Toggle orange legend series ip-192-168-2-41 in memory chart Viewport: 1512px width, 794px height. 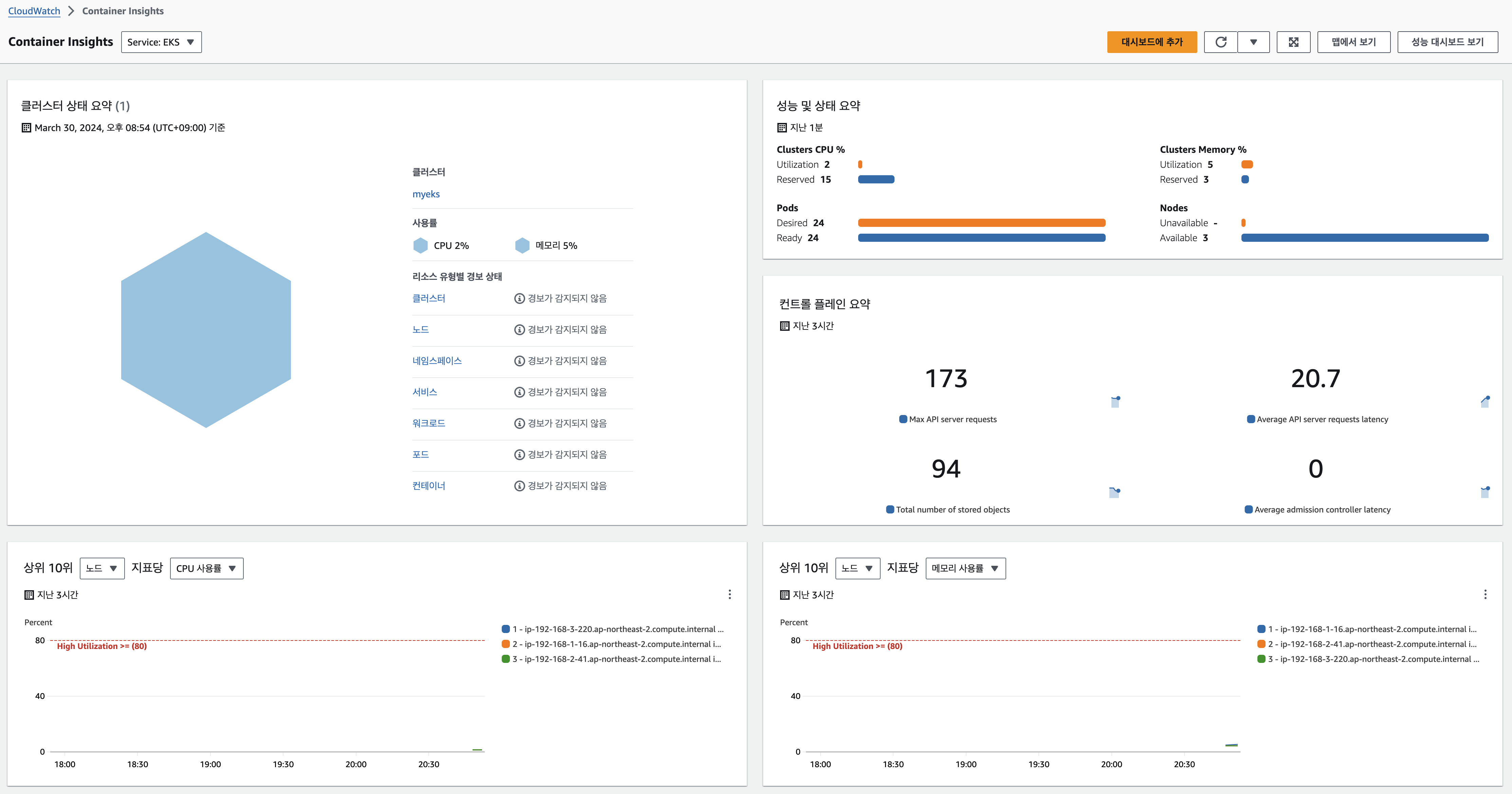(x=1261, y=644)
